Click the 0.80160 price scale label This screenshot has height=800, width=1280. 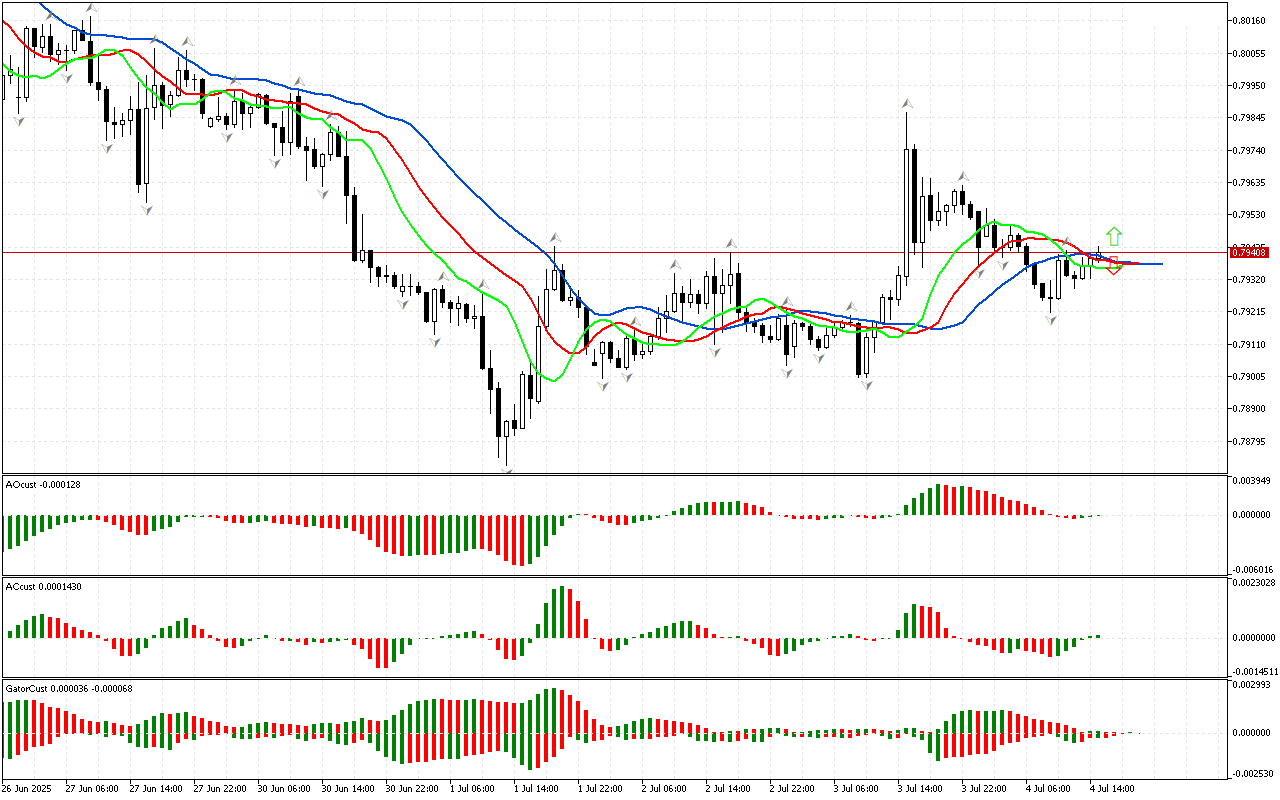coord(1249,20)
